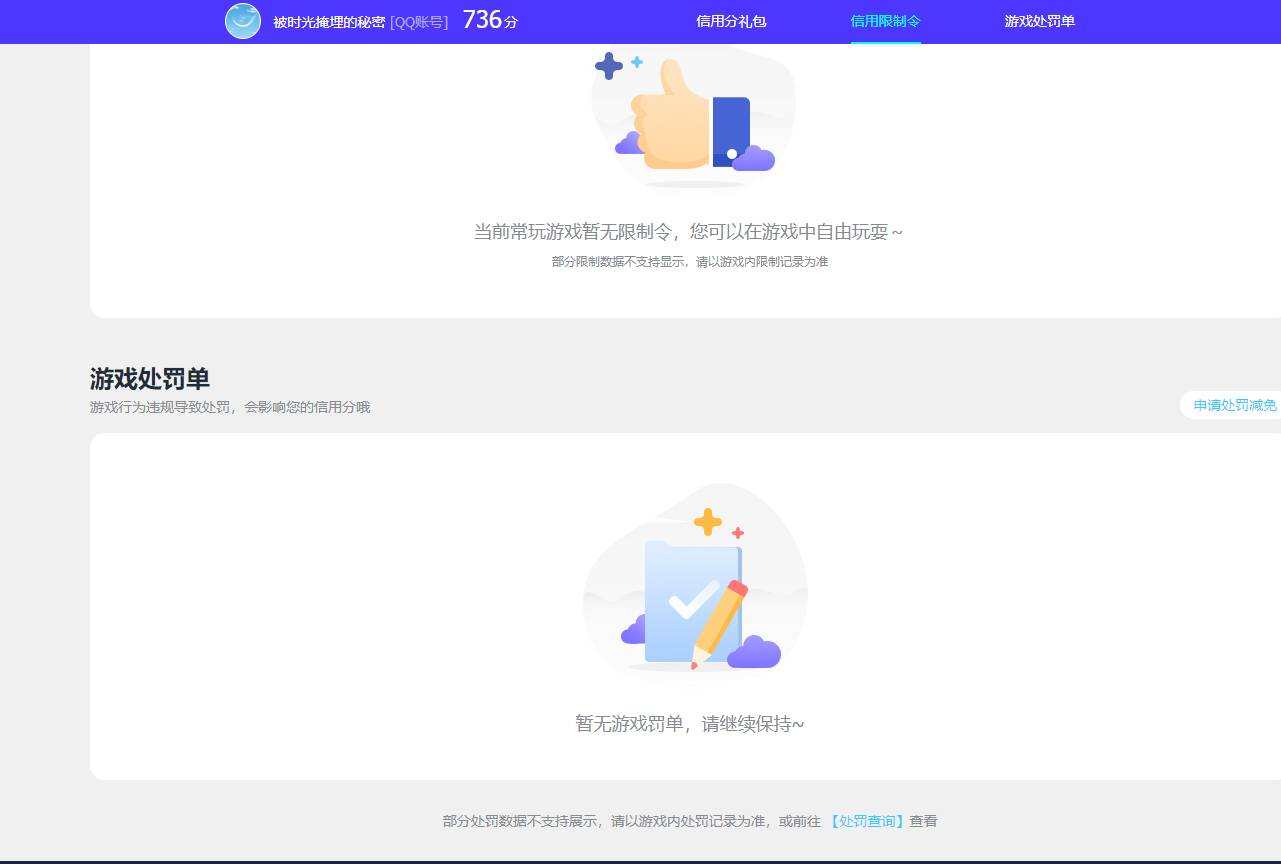
Task: Click text 当前常玩游戏暂无限制令
Action: click(x=573, y=232)
